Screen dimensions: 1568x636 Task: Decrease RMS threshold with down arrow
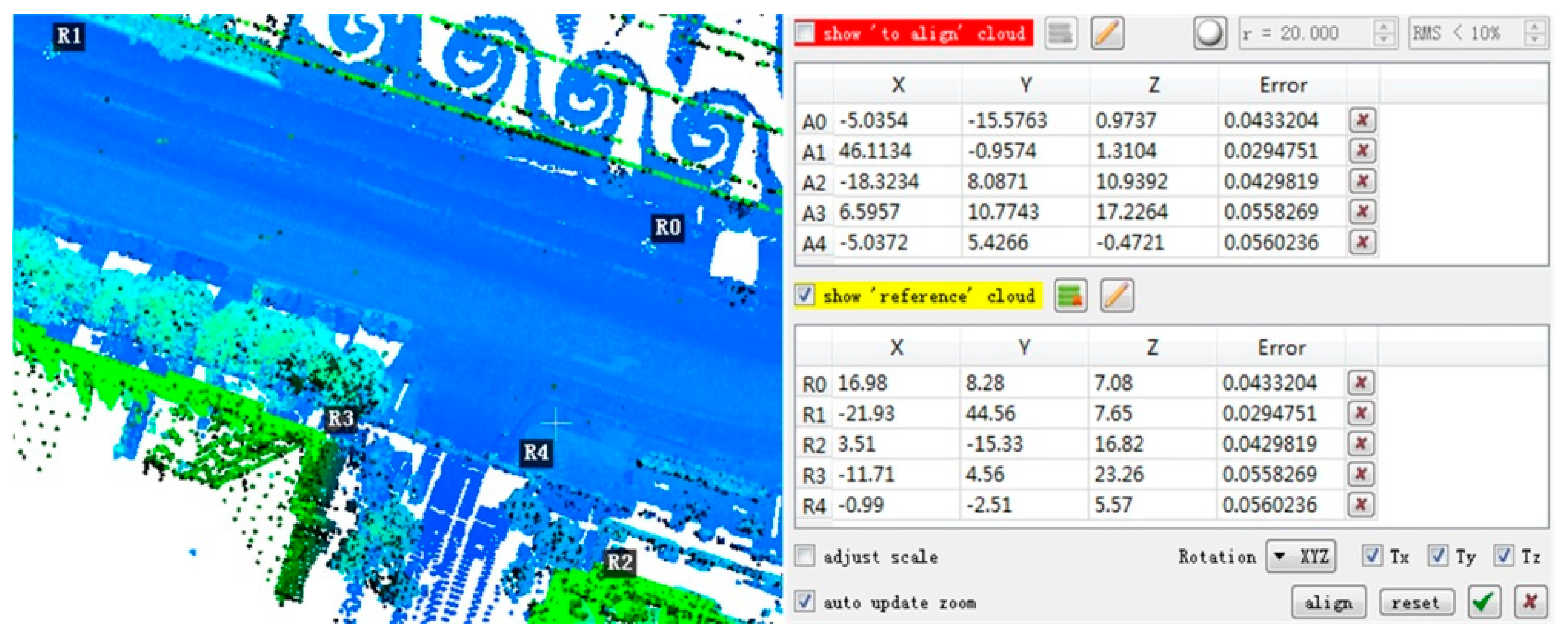(1535, 40)
